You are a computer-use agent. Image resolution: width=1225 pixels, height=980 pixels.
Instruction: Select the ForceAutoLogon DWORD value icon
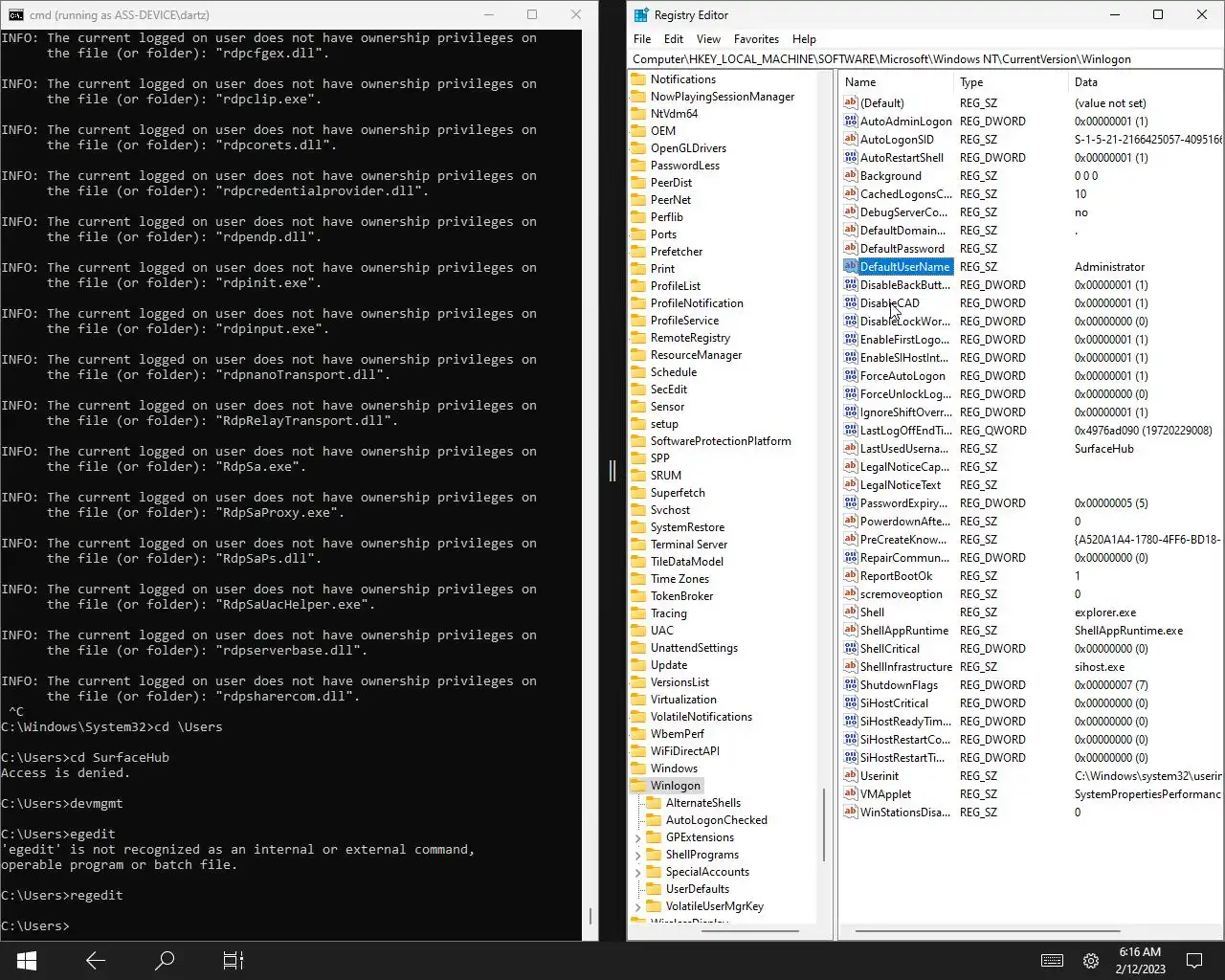point(850,376)
